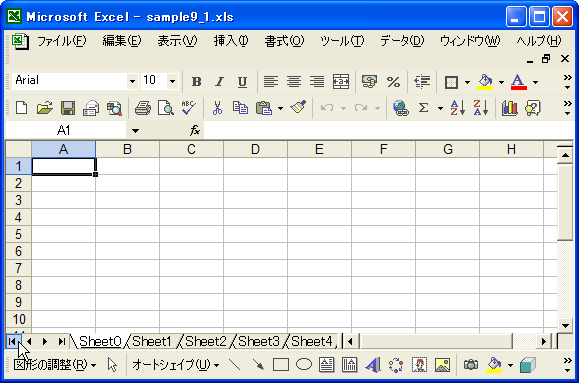The image size is (579, 383).
Task: Open the ファイル(F) menu
Action: coord(61,41)
